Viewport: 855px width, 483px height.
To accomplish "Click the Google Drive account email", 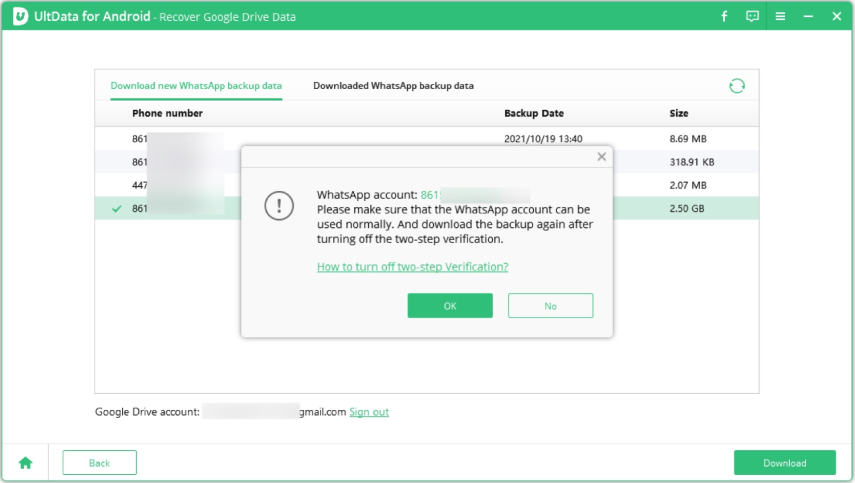I will [x=274, y=412].
